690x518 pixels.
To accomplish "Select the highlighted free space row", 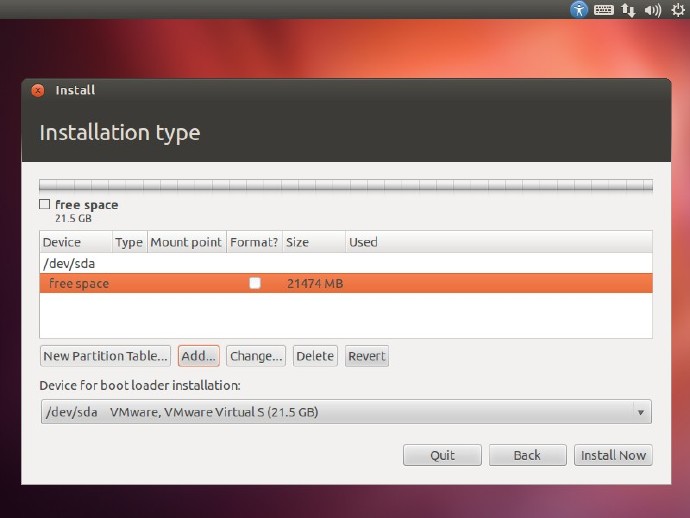I will (x=346, y=283).
